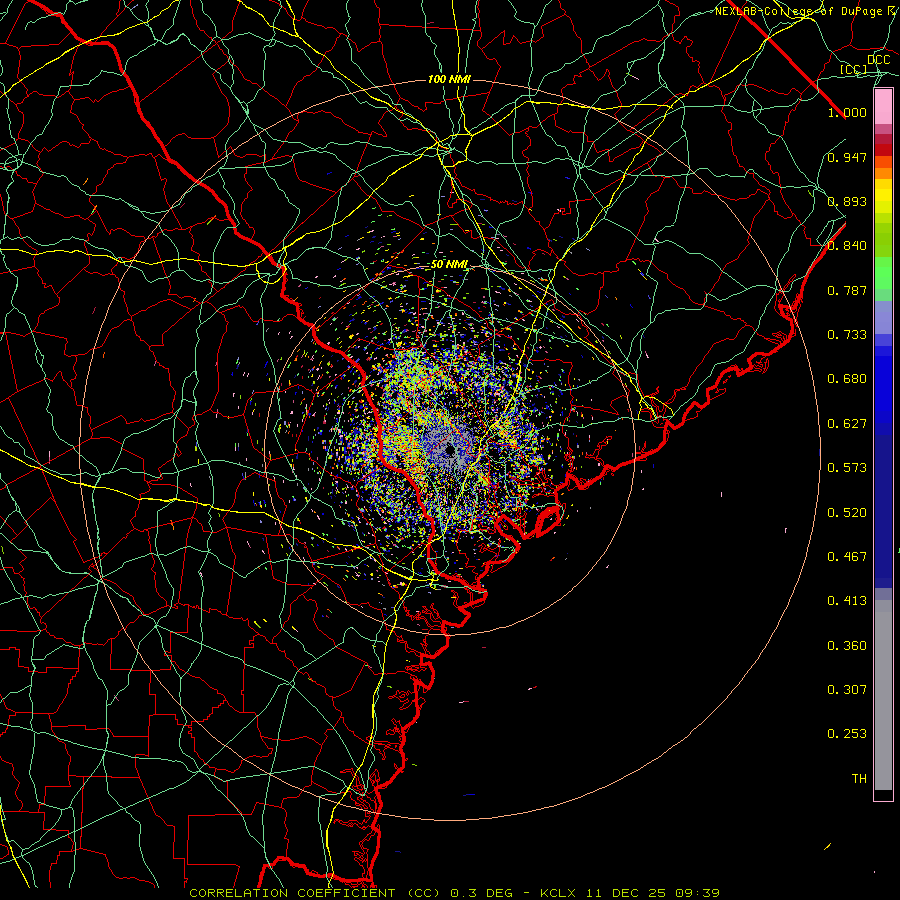Click the 0.573 legend value
900x900 pixels.
[x=847, y=468]
